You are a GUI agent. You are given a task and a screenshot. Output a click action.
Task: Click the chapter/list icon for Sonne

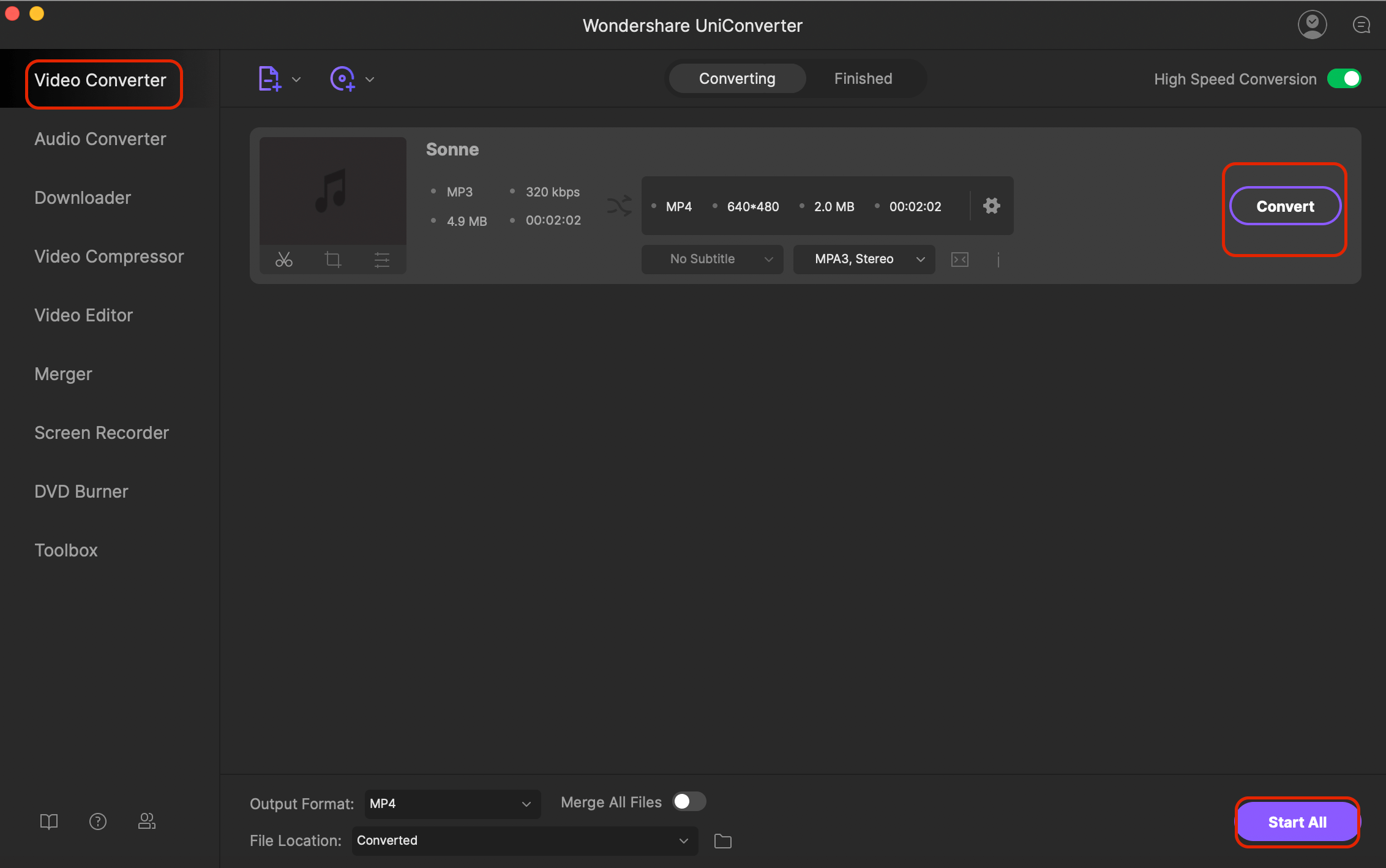coord(380,260)
